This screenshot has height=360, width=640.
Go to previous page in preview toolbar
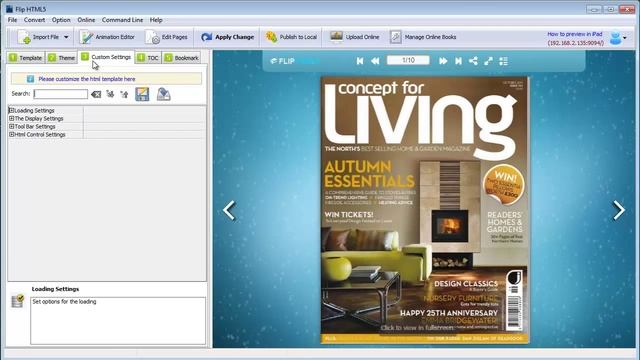[x=375, y=61]
